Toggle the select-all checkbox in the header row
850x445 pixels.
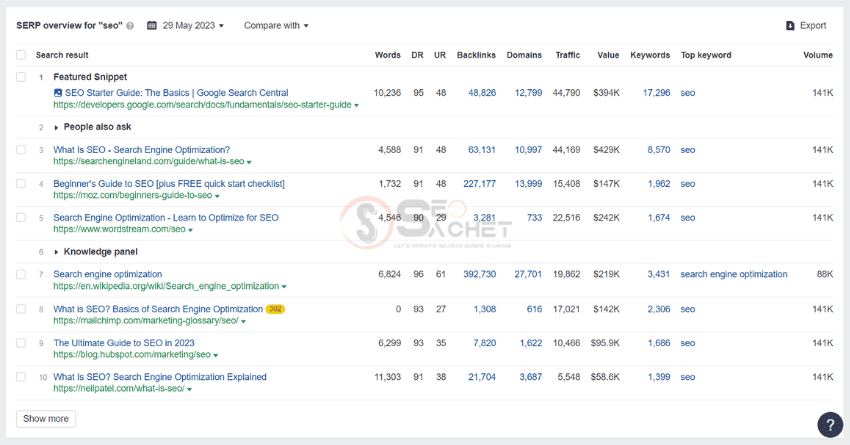(x=21, y=55)
